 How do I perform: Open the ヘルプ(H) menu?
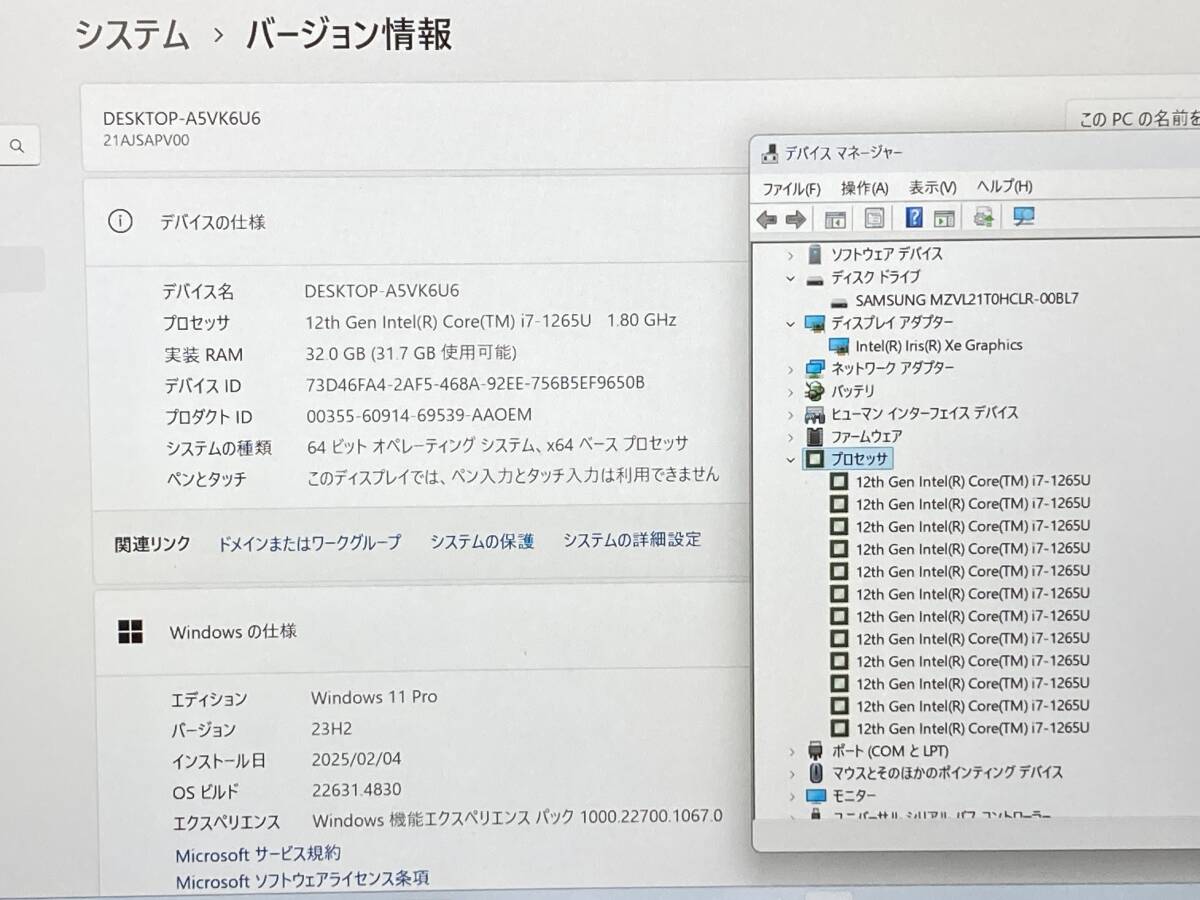point(1004,186)
